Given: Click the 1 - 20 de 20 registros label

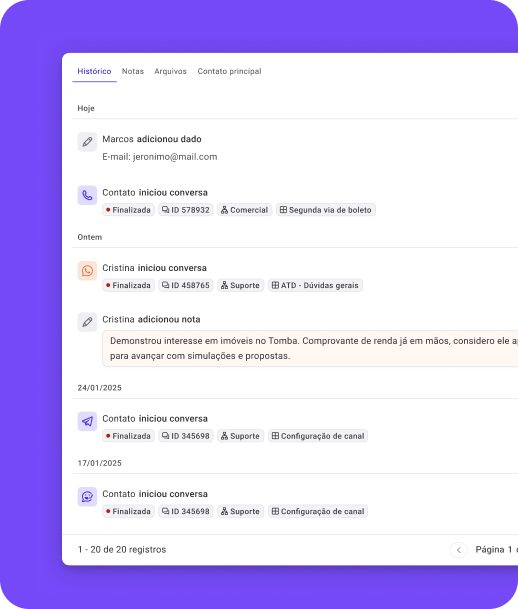Looking at the screenshot, I should [x=122, y=550].
